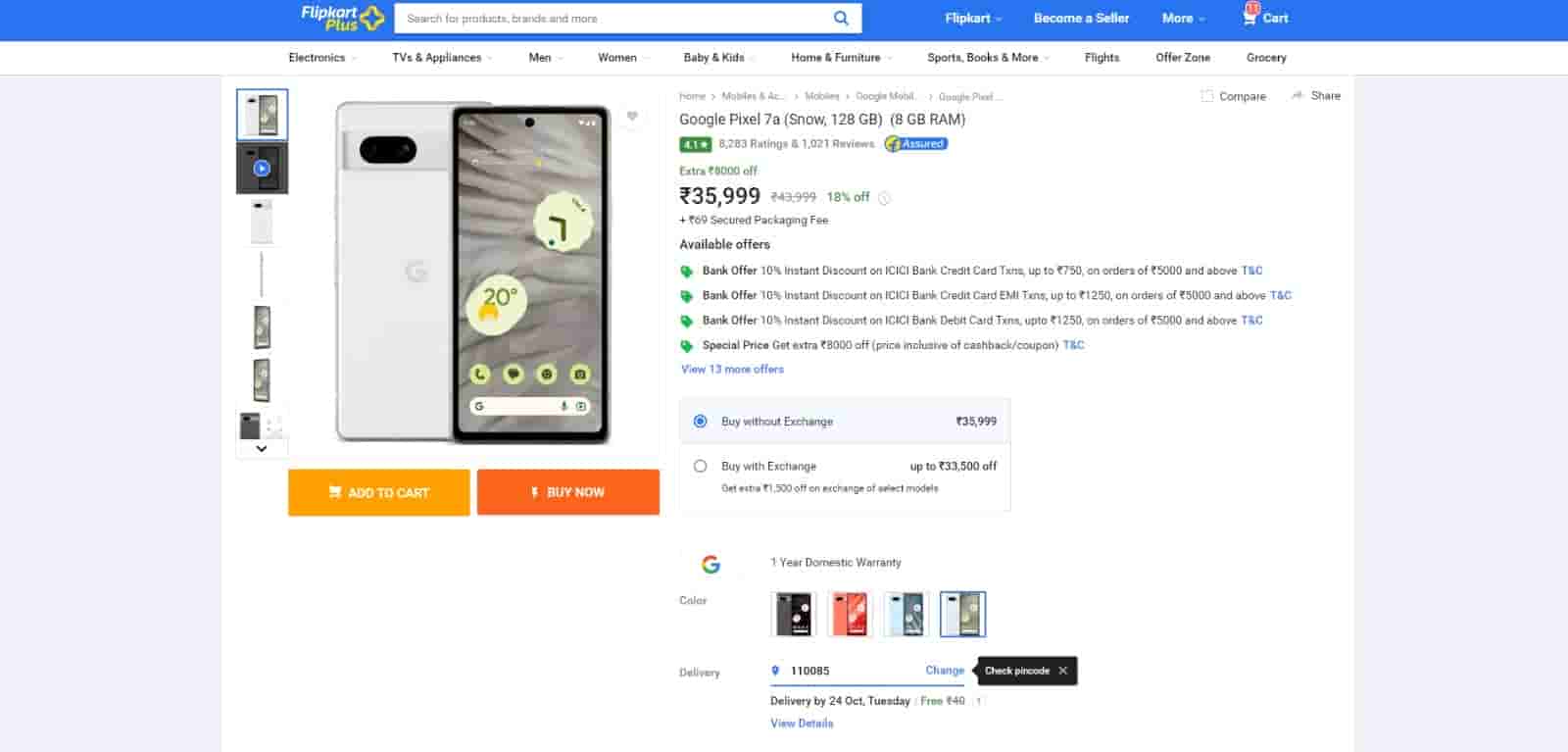
Task: Tick the Compare checkbox
Action: click(x=1207, y=96)
